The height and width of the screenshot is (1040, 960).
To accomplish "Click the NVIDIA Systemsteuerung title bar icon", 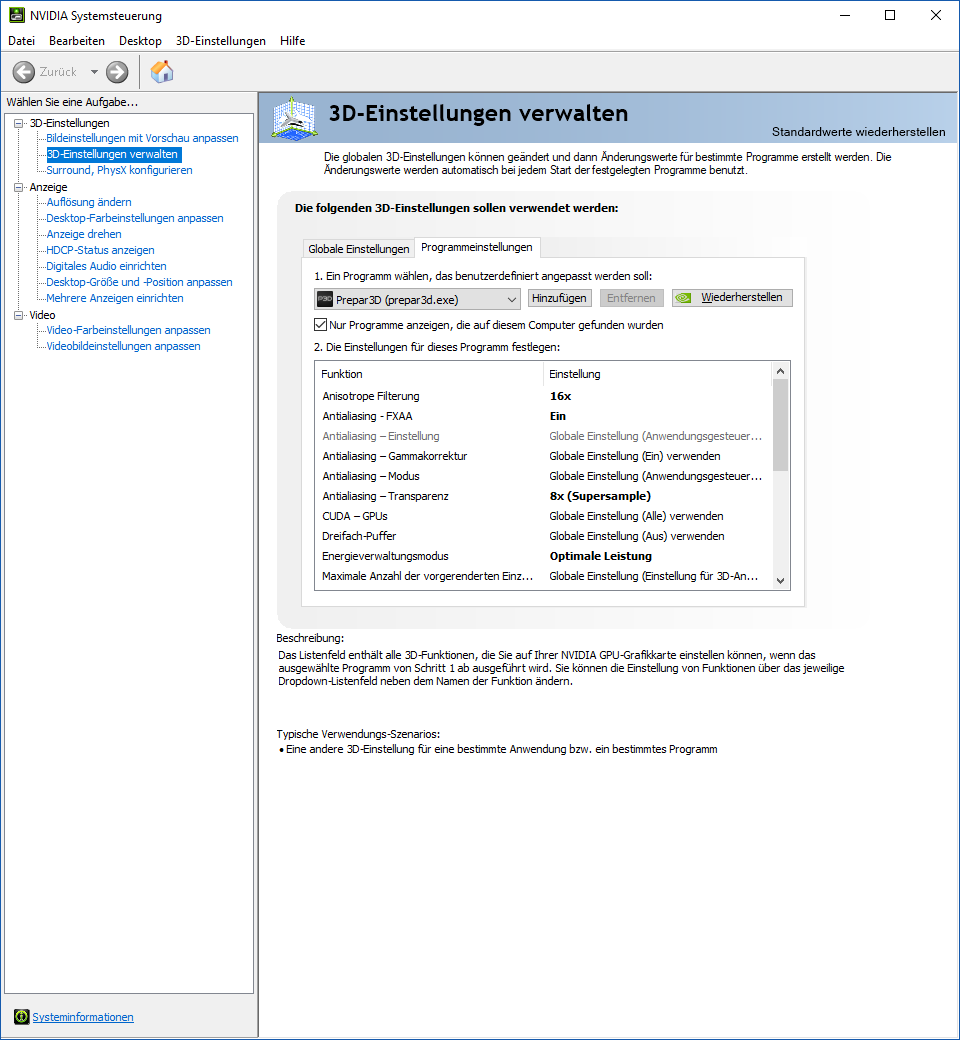I will click(17, 15).
